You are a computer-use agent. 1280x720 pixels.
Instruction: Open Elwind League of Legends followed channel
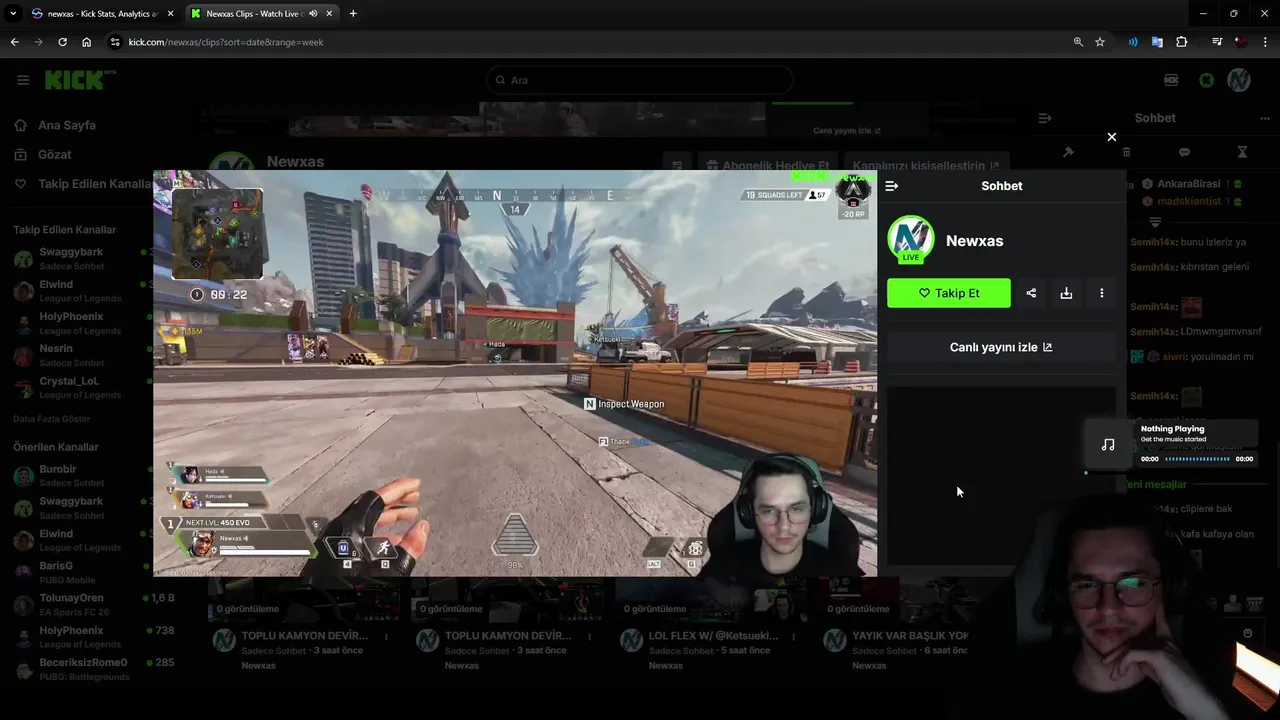pyautogui.click(x=80, y=291)
